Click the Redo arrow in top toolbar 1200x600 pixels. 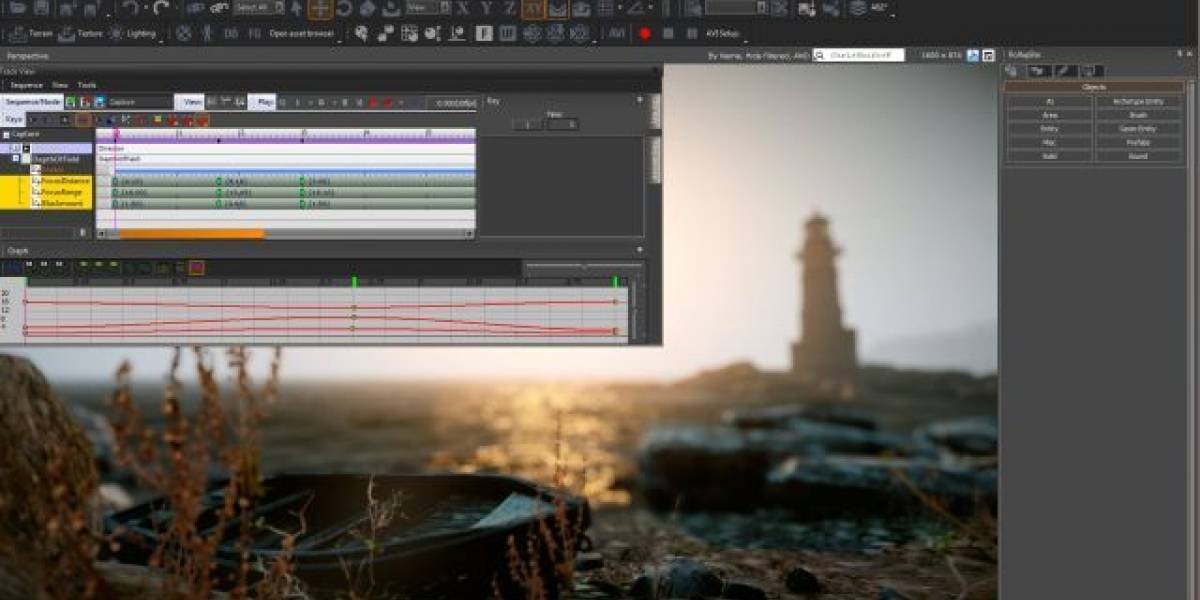[161, 8]
